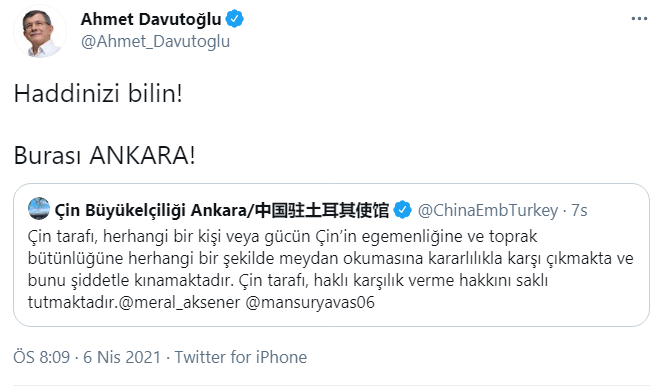Open the Twitter for iPhone source link
658x392 pixels.
(241, 357)
